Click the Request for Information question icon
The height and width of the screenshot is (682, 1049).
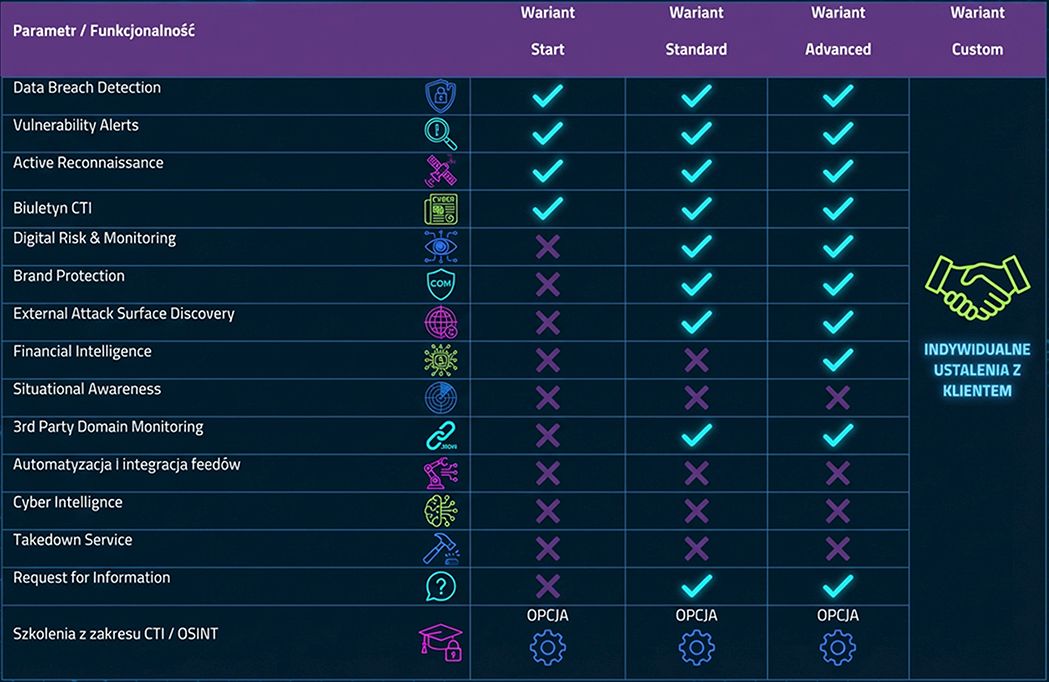[440, 586]
